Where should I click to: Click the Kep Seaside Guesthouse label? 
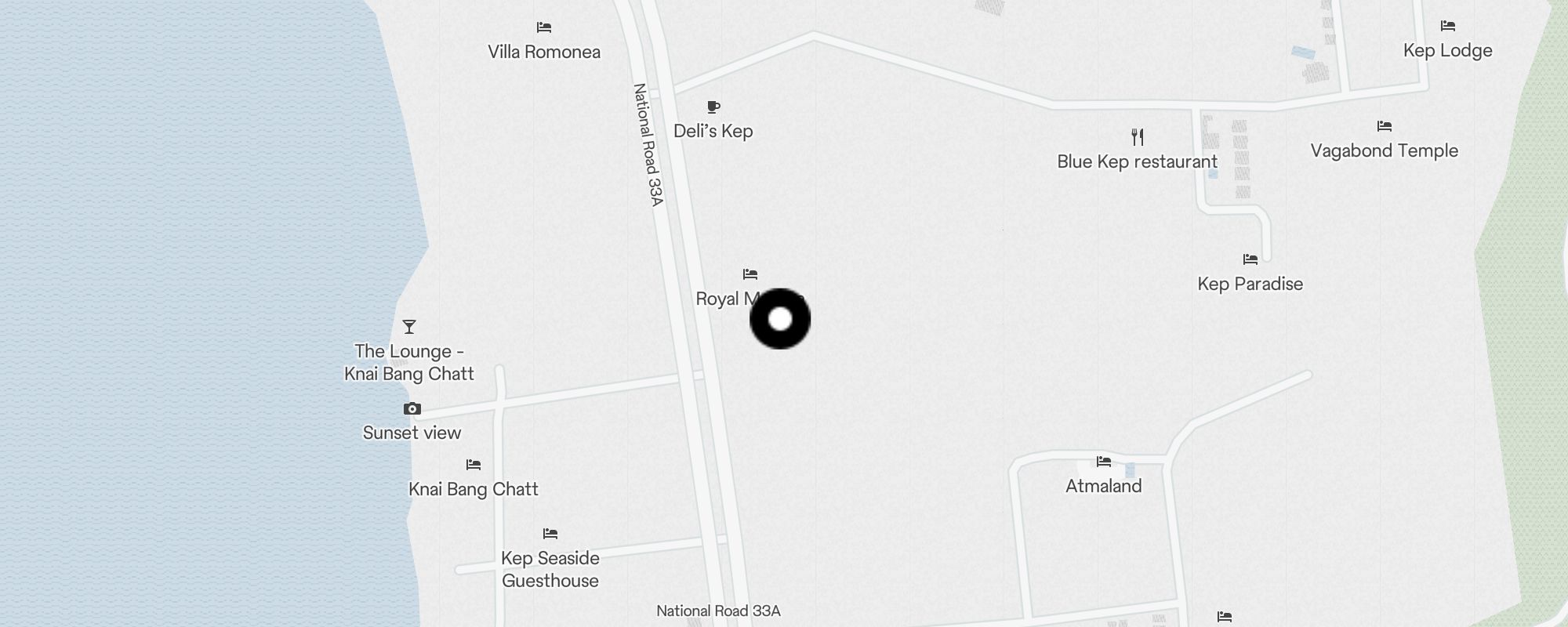click(x=550, y=569)
